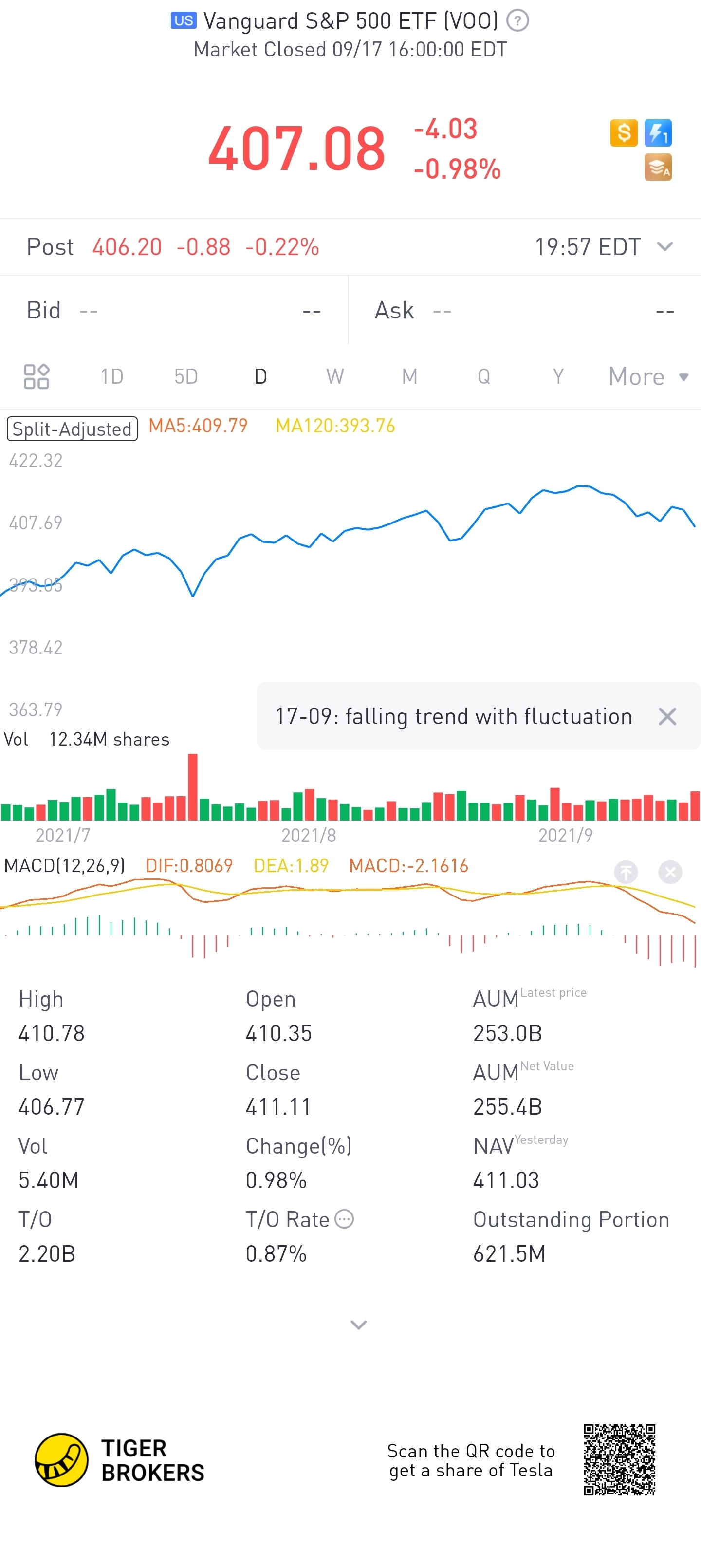The width and height of the screenshot is (701, 1568).
Task: Tap the pin-to-top icon on MACD panel
Action: pos(626,872)
